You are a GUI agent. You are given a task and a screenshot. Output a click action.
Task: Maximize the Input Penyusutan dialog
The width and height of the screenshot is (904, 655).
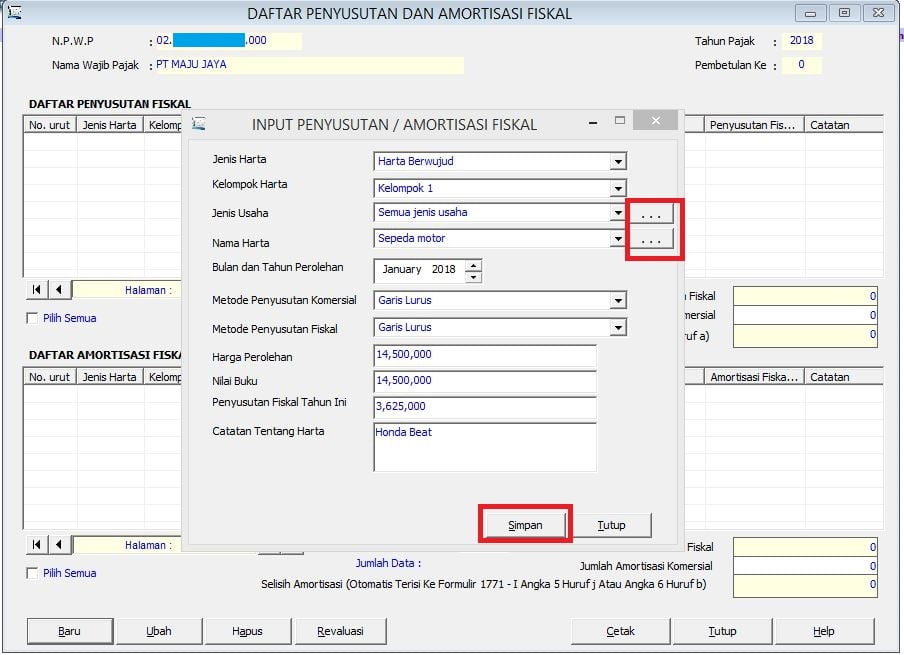tap(620, 121)
